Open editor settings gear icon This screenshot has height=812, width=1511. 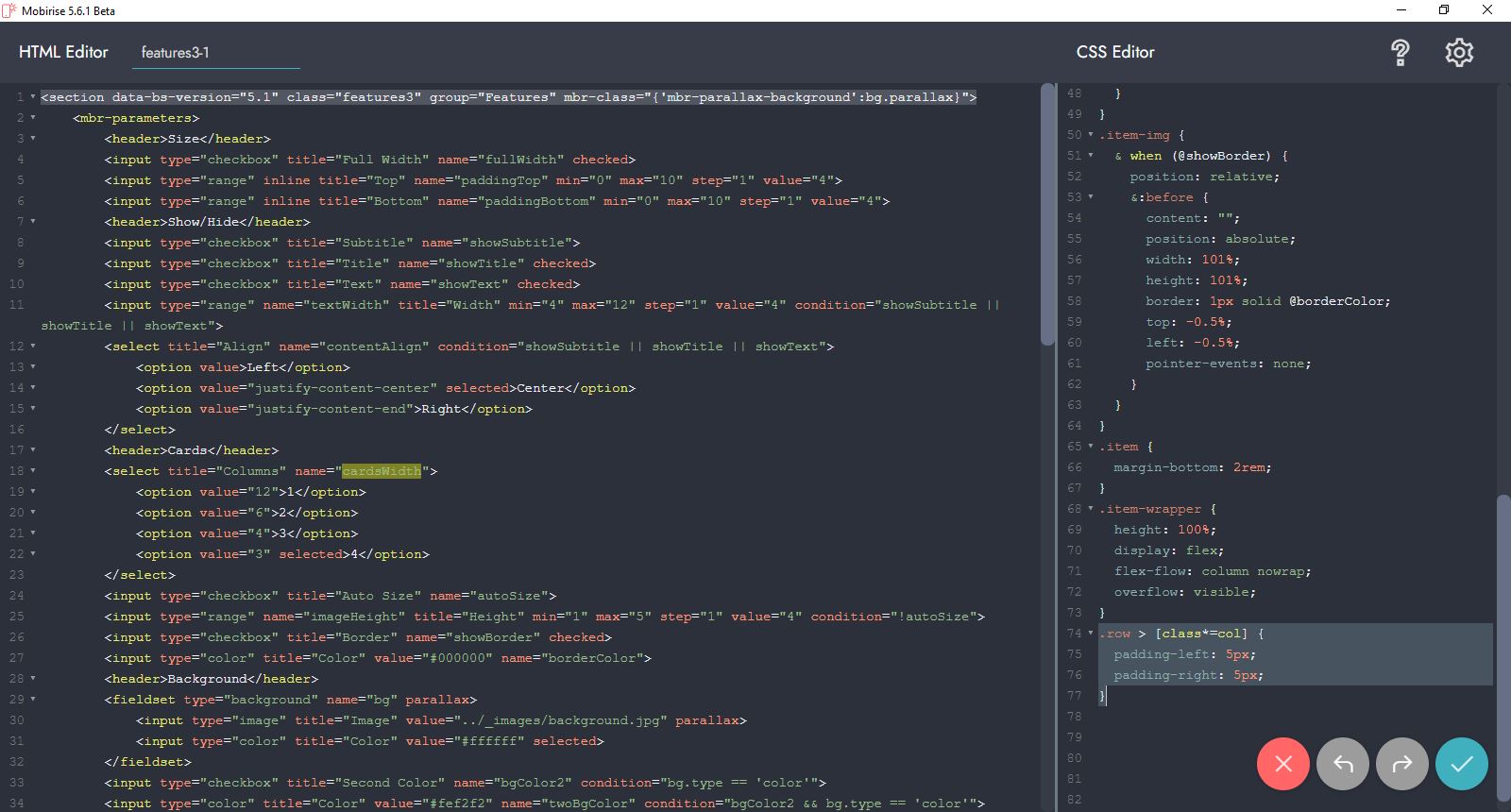coord(1459,53)
